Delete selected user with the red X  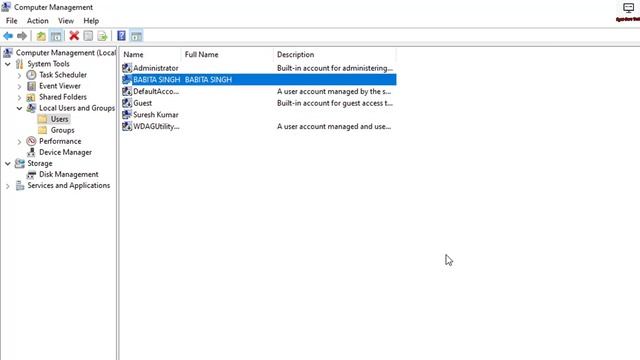[x=74, y=36]
